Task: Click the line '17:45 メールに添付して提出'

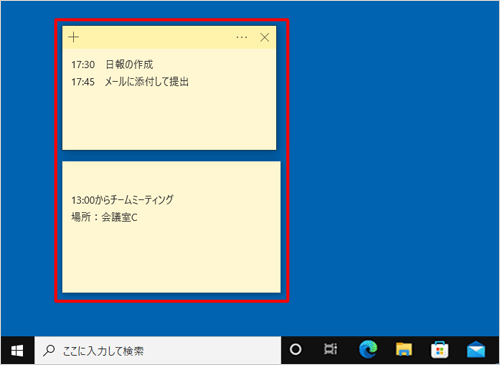Action: coord(130,82)
